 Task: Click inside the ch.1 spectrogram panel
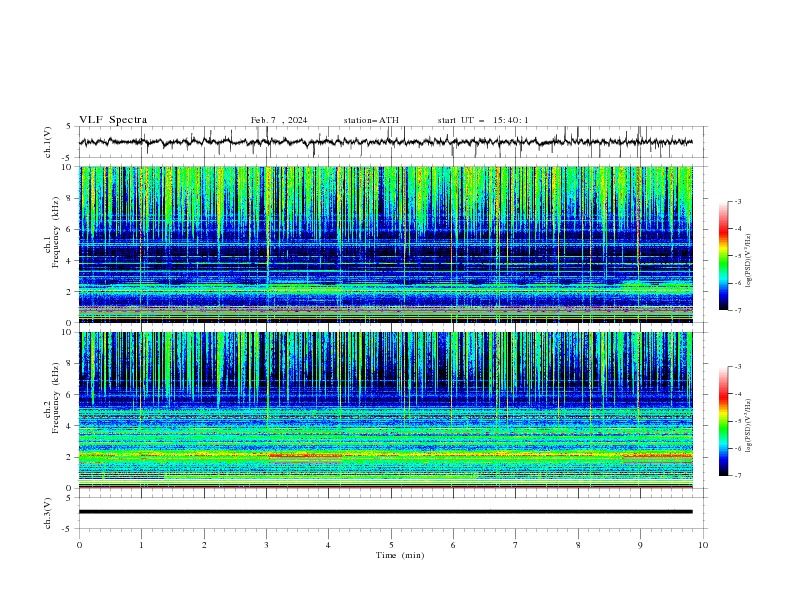pos(386,244)
